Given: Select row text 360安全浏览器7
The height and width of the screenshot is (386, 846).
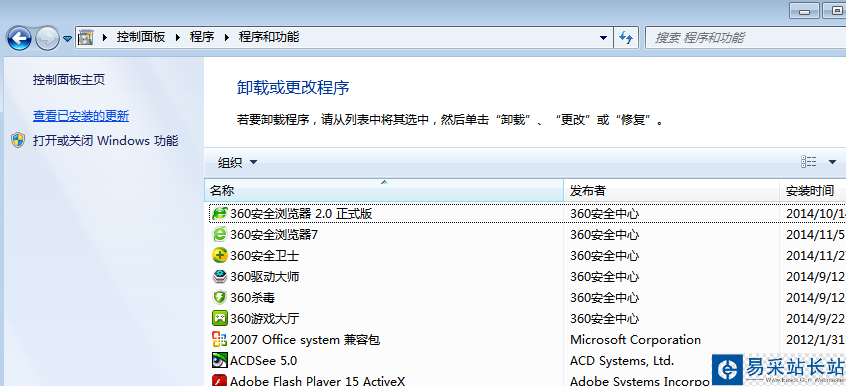Looking at the screenshot, I should click(x=274, y=235).
